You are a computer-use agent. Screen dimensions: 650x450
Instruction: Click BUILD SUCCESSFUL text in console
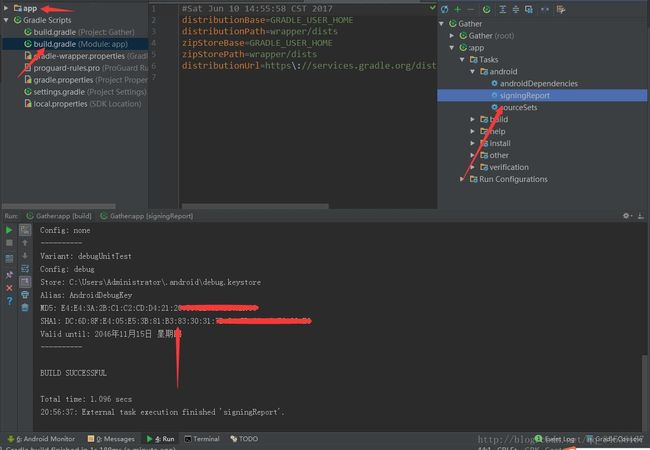pyautogui.click(x=73, y=373)
